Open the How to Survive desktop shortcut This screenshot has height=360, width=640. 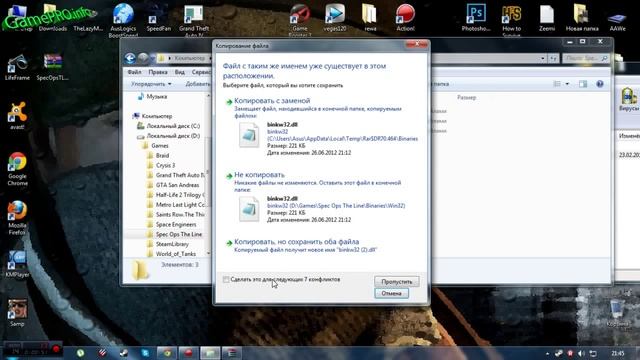coord(511,20)
